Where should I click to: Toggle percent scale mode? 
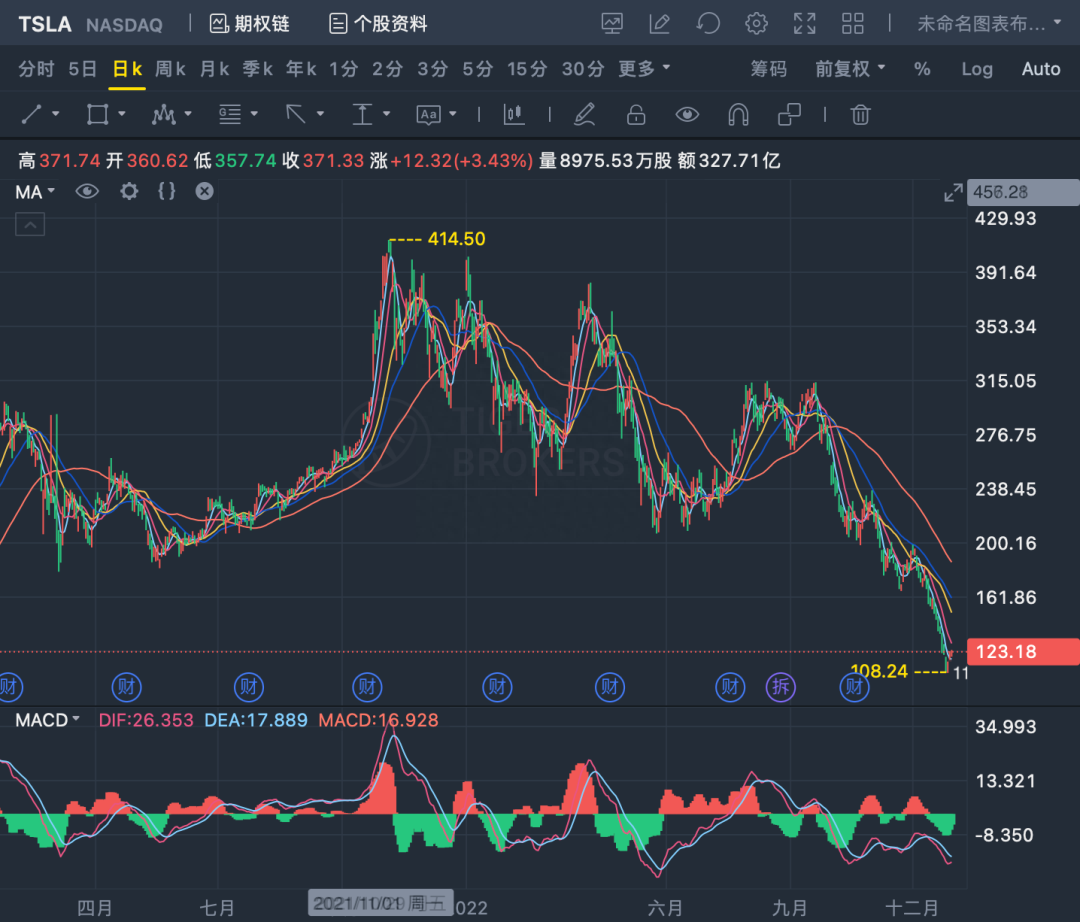pyautogui.click(x=922, y=69)
